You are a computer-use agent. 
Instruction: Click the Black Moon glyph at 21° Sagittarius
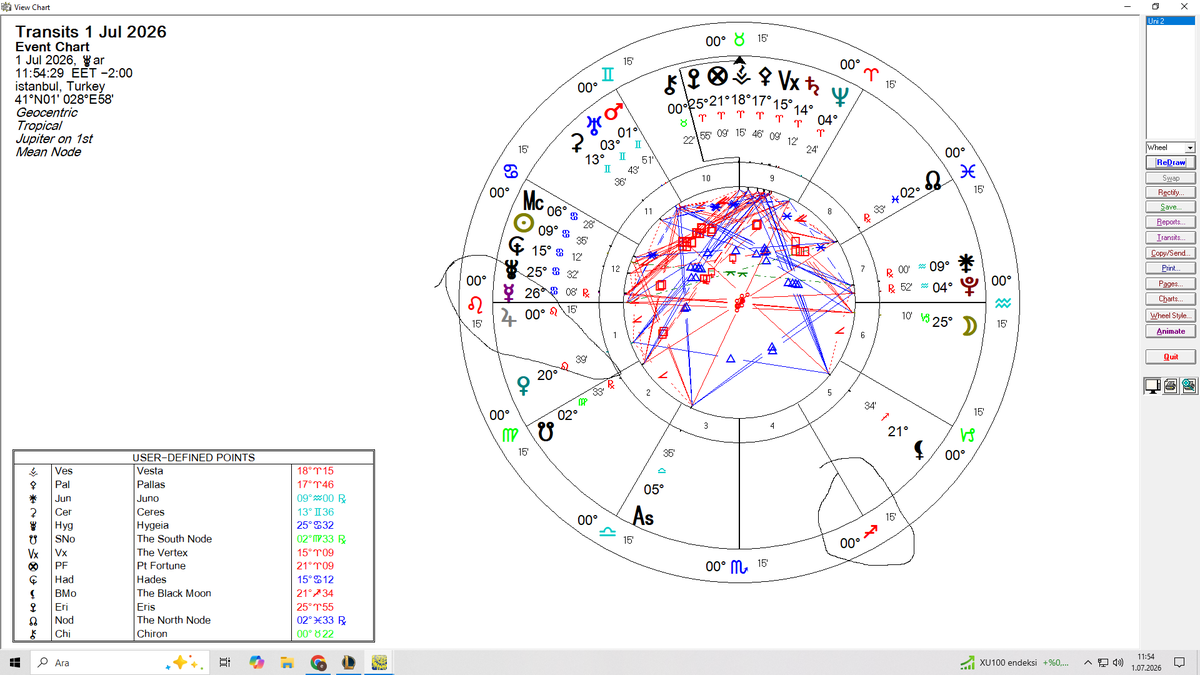coord(917,449)
